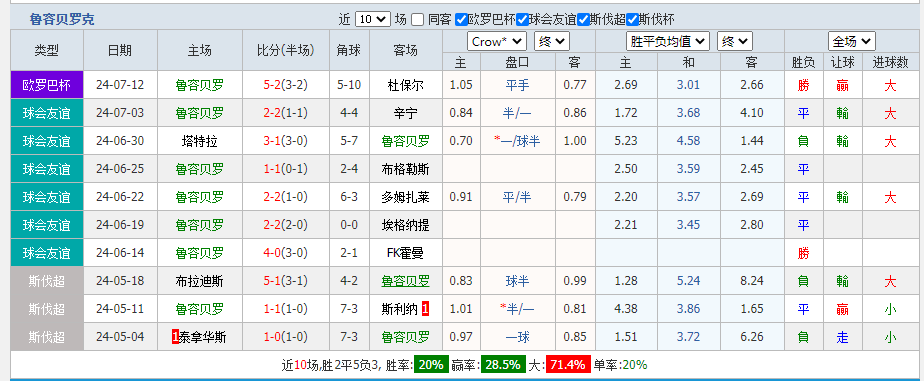Click the 类型 column header

coord(47,51)
